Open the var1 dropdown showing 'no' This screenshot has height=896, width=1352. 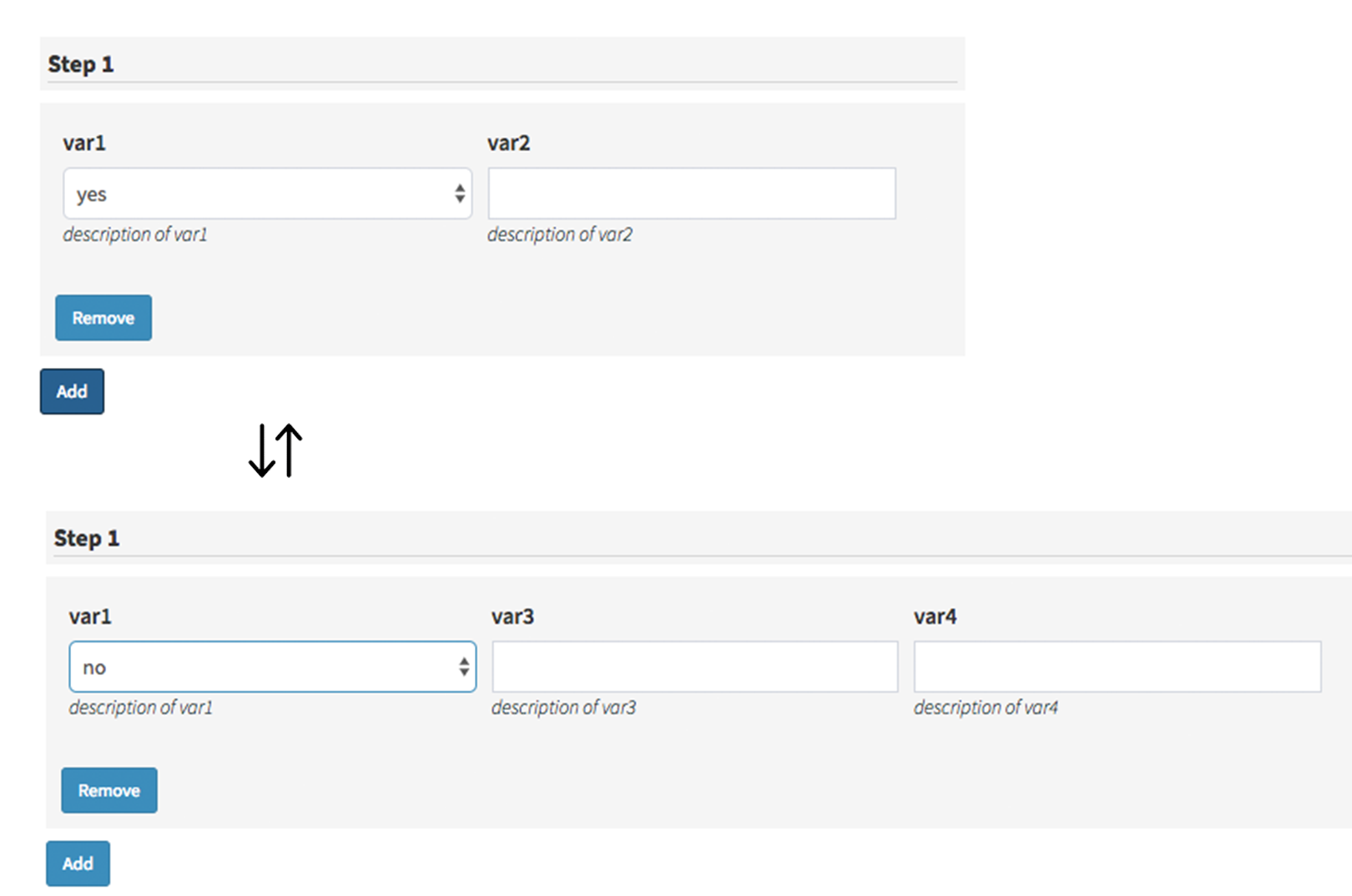click(273, 667)
